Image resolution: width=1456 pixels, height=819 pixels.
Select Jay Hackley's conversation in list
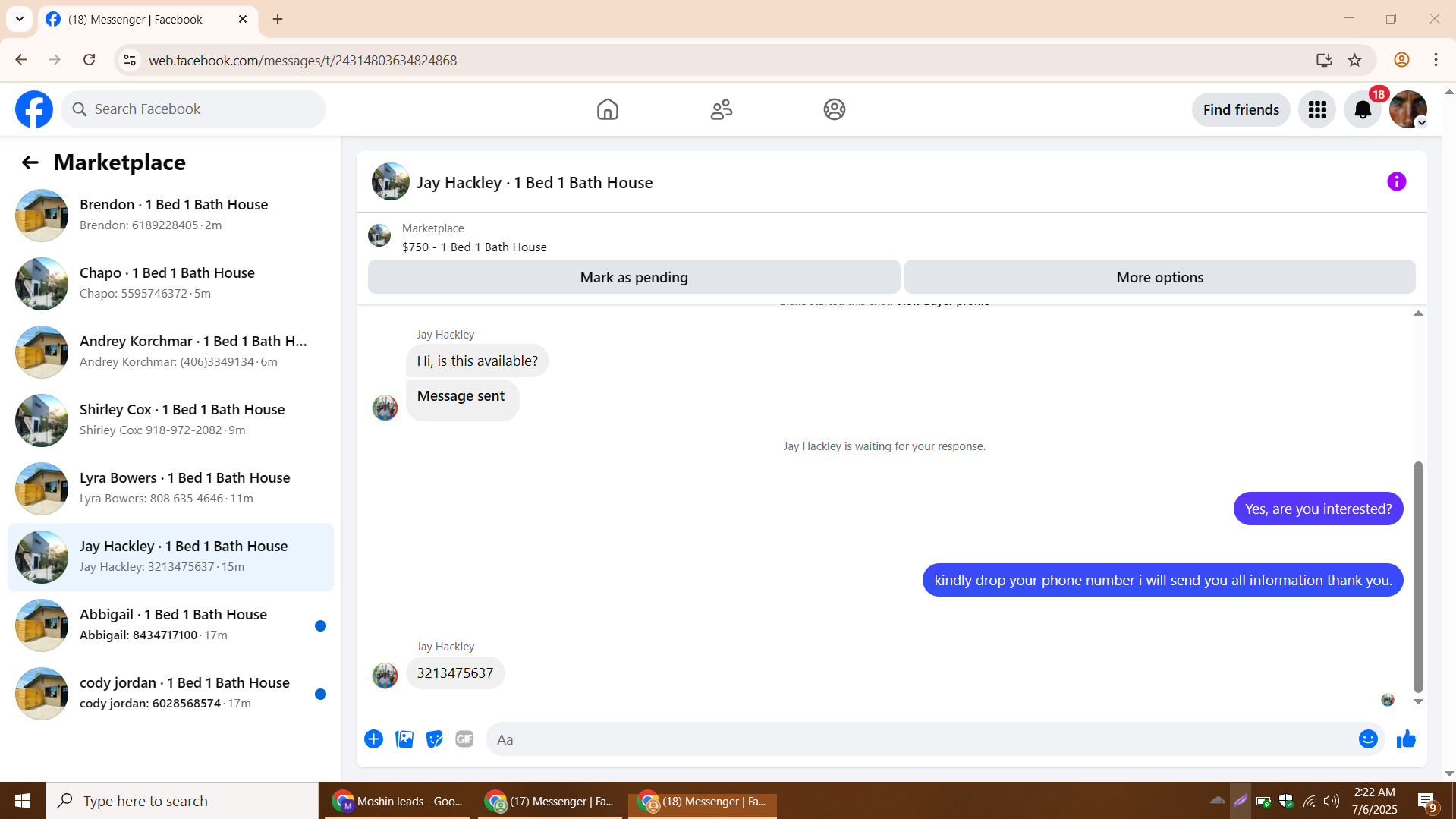[x=171, y=557]
